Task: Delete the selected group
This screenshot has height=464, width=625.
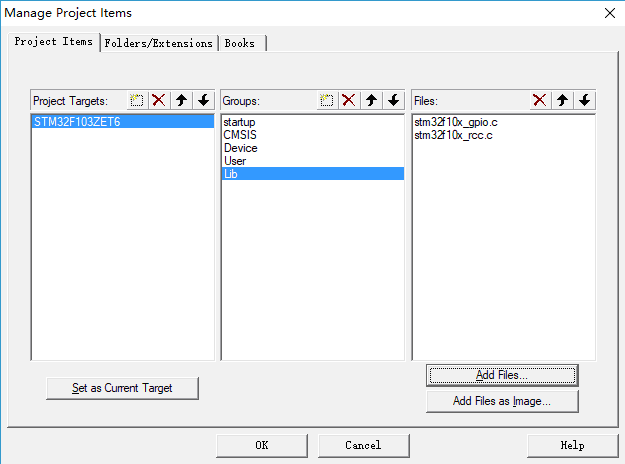Action: pyautogui.click(x=349, y=100)
